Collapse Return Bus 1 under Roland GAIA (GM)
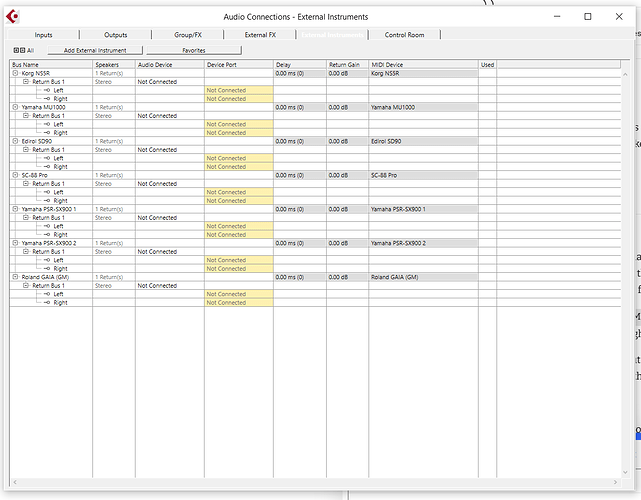The width and height of the screenshot is (641, 500). click(x=26, y=285)
